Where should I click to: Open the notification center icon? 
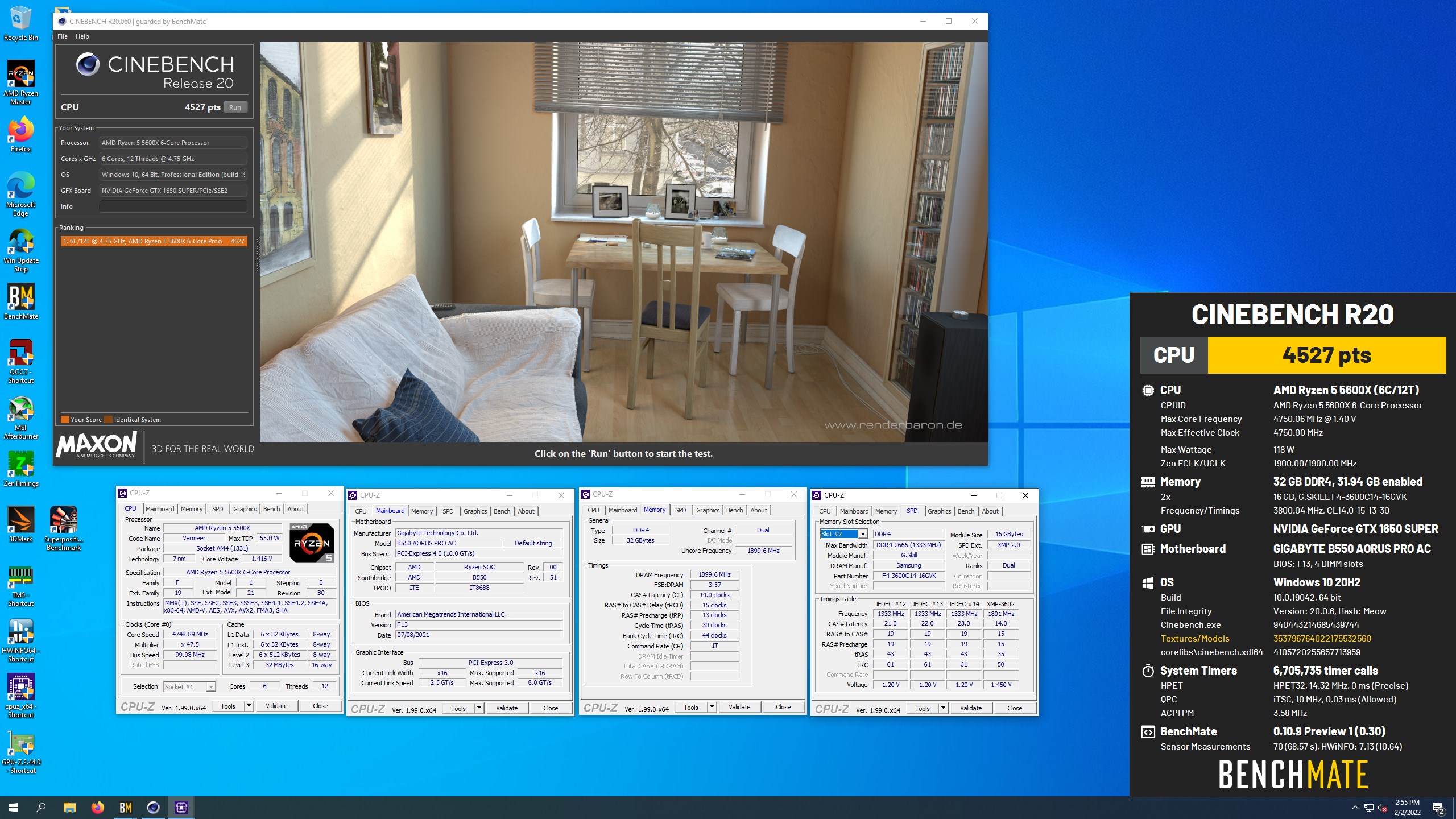point(1438,808)
